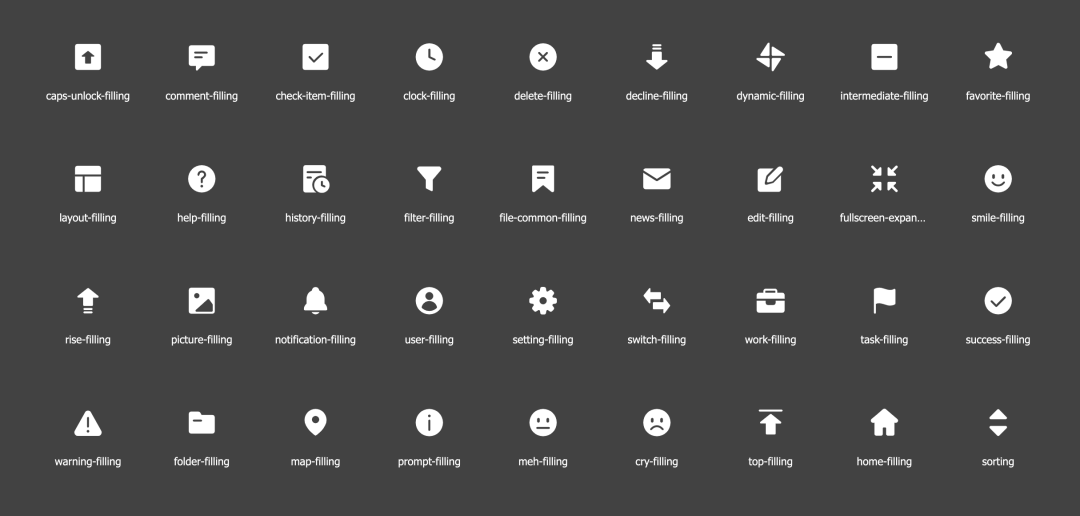Choose the map-filling location pin icon
1080x516 pixels.
coord(315,422)
